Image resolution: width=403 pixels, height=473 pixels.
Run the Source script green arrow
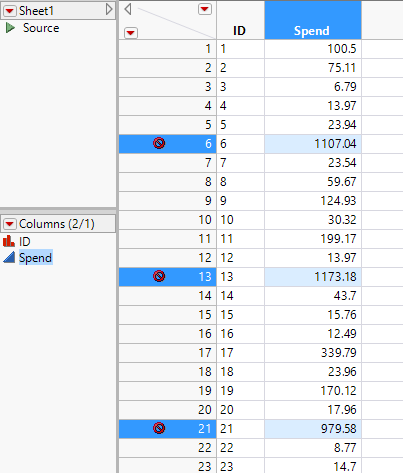coord(10,28)
